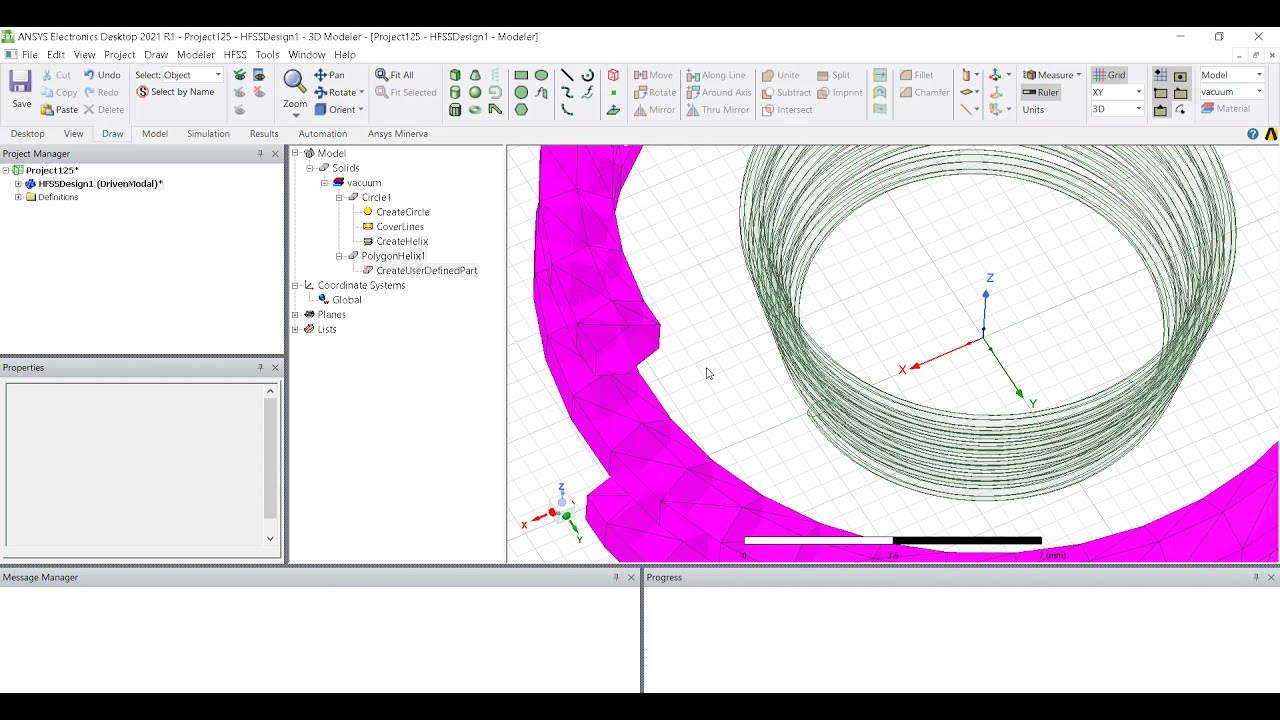Viewport: 1280px width, 720px height.
Task: Click the Show selected objects eye icon
Action: (240, 92)
